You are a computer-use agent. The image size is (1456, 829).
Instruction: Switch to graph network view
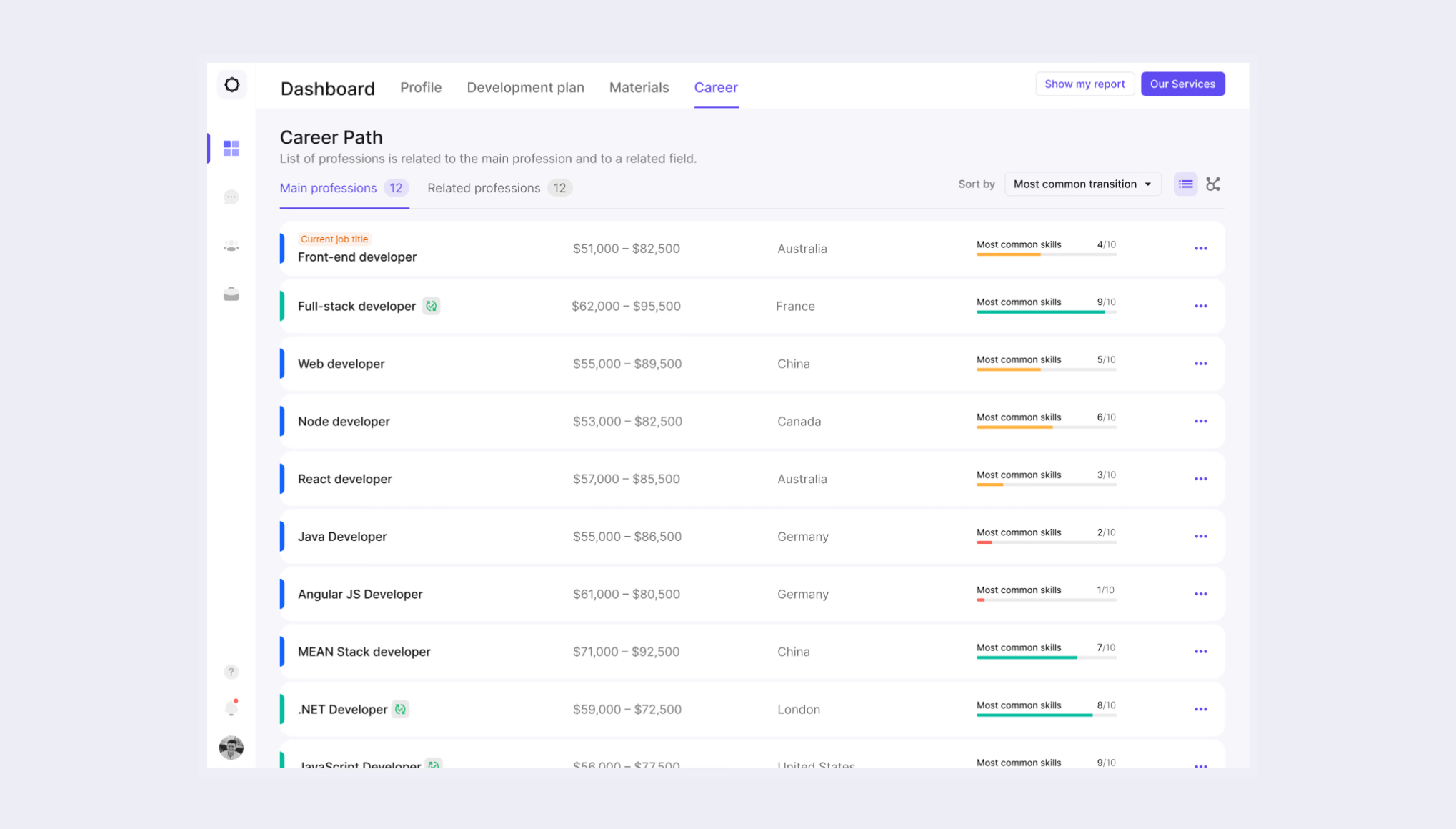(x=1213, y=184)
